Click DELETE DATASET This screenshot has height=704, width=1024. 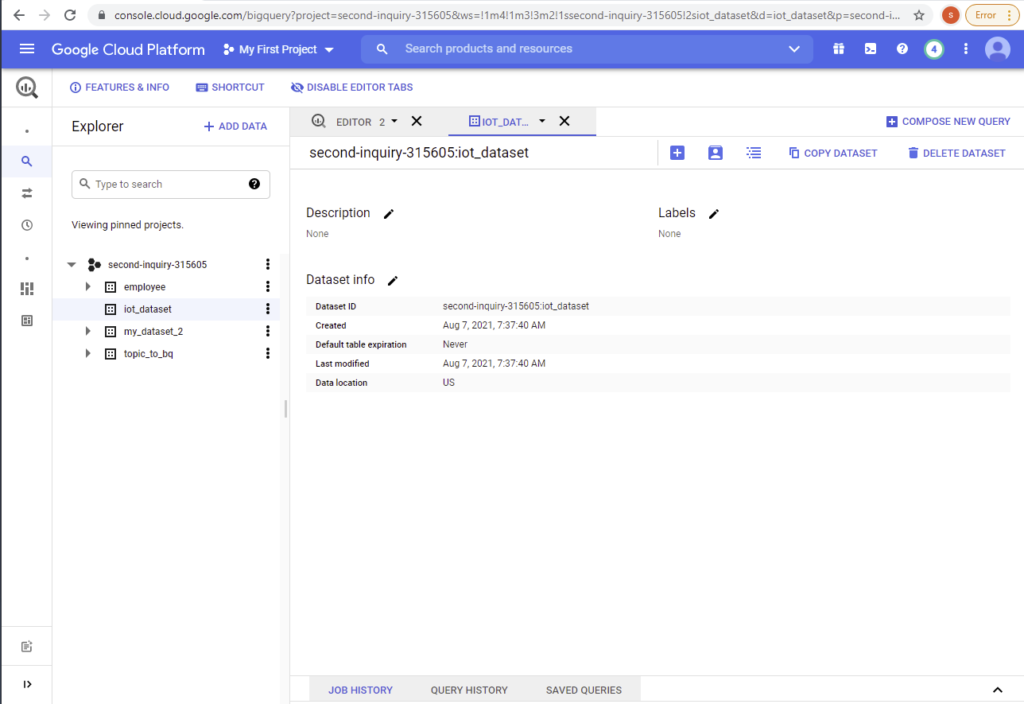point(956,153)
